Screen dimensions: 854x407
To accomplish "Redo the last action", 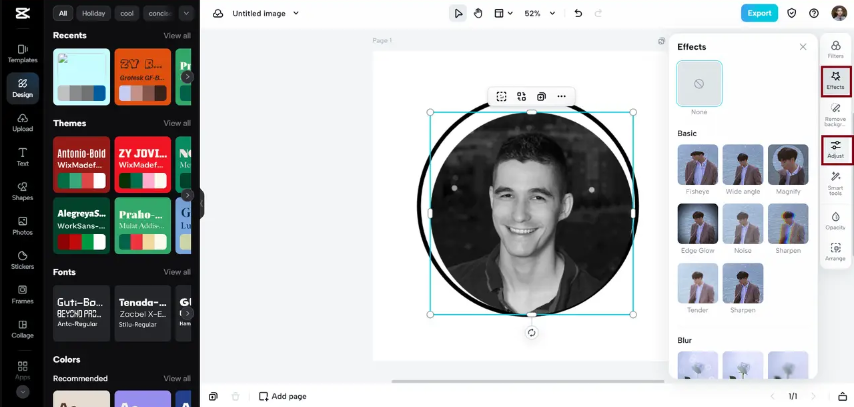I will (x=598, y=14).
